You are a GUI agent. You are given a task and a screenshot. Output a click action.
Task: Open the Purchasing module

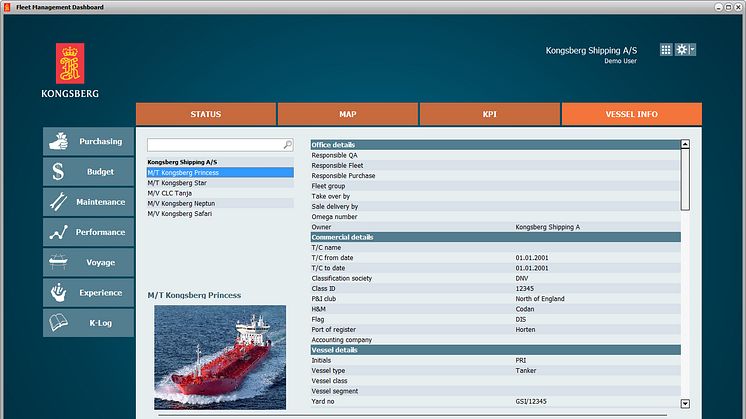click(88, 141)
